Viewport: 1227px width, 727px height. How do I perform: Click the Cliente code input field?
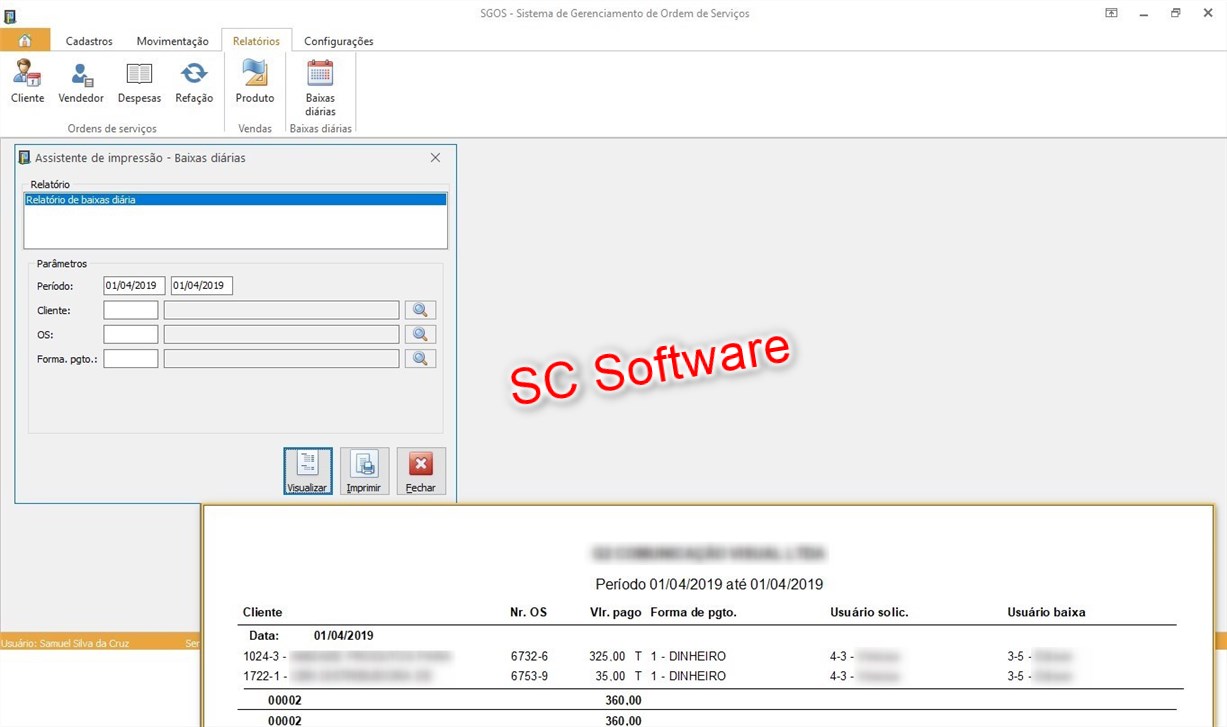[130, 310]
